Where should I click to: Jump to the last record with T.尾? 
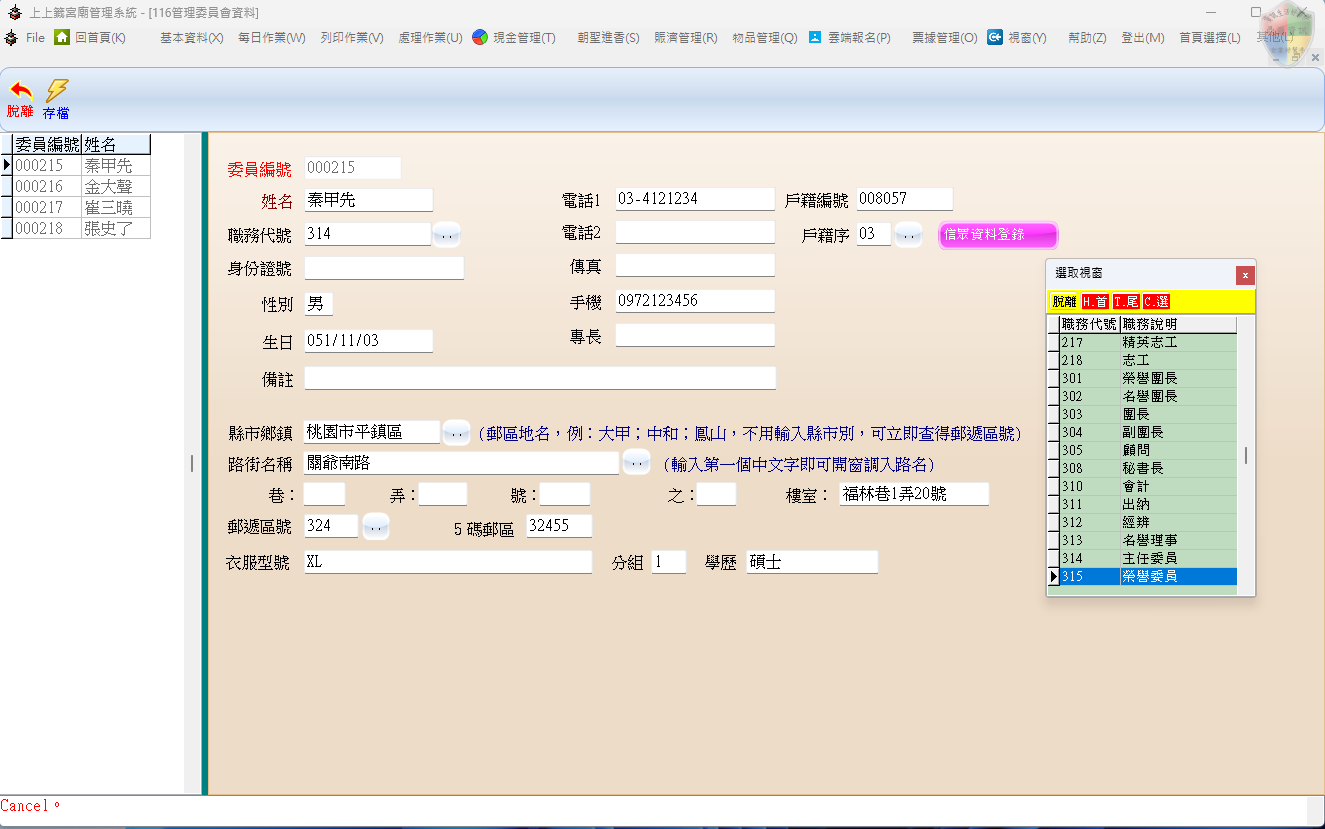click(1125, 301)
